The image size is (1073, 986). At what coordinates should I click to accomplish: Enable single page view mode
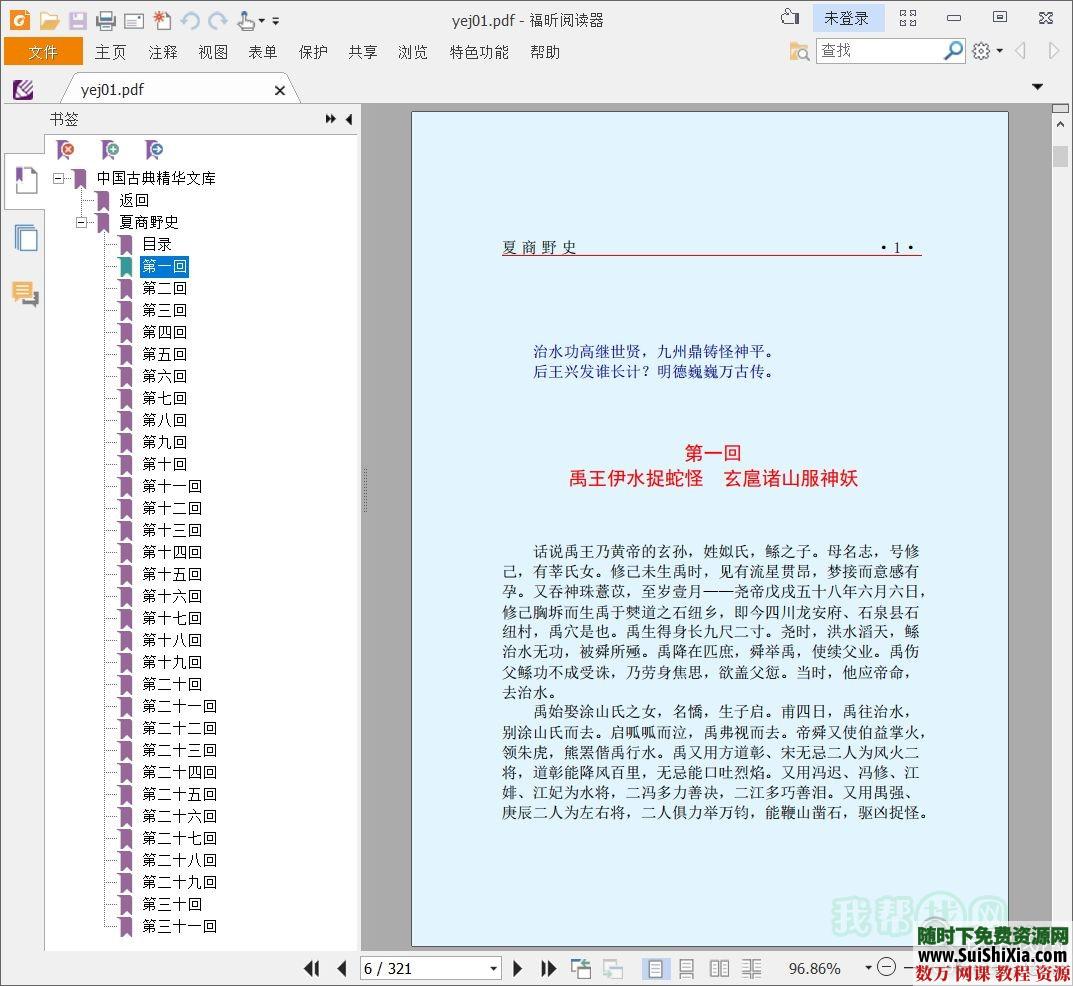655,968
